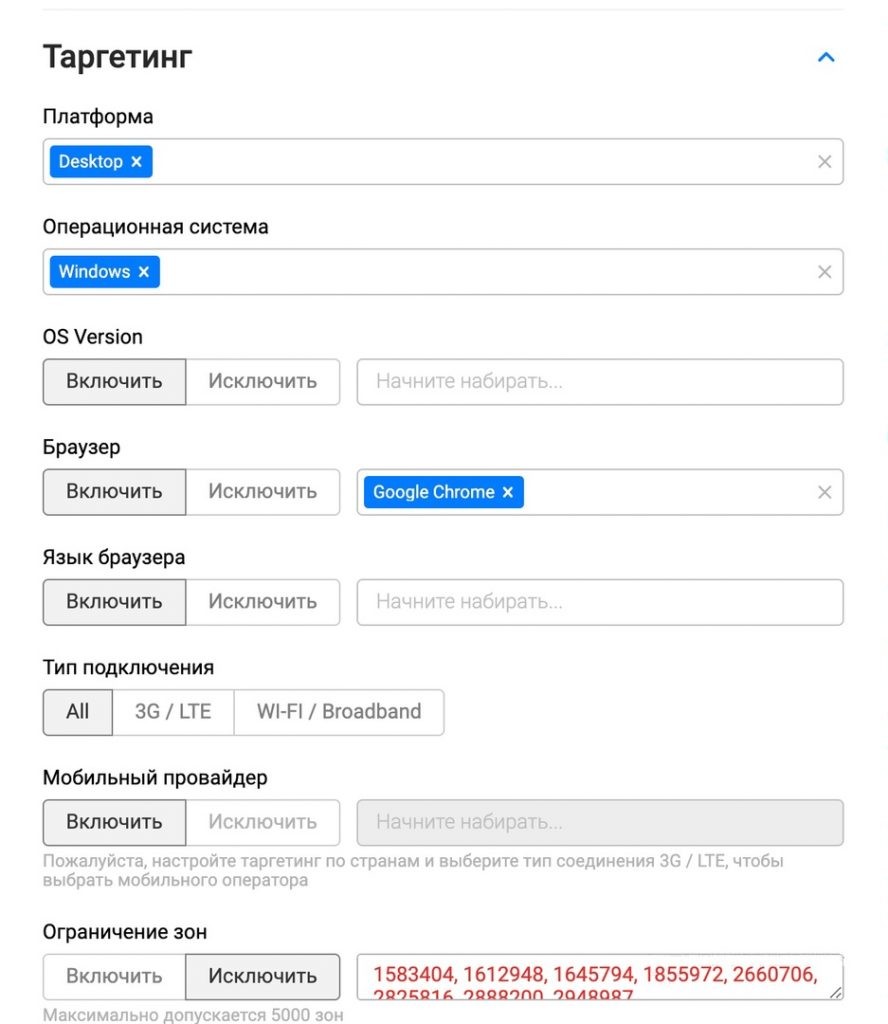
Task: Clear the Браузер selection field
Action: coord(824,491)
